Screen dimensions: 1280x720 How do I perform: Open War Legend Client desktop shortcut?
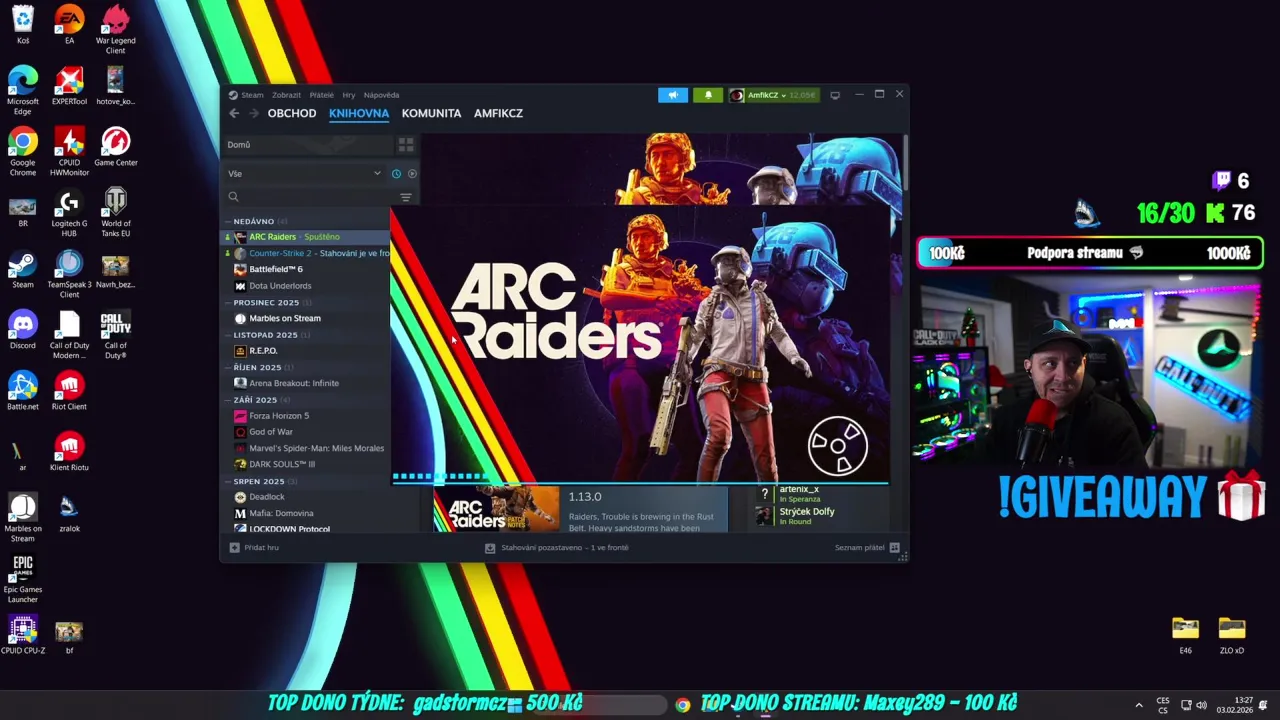click(115, 29)
